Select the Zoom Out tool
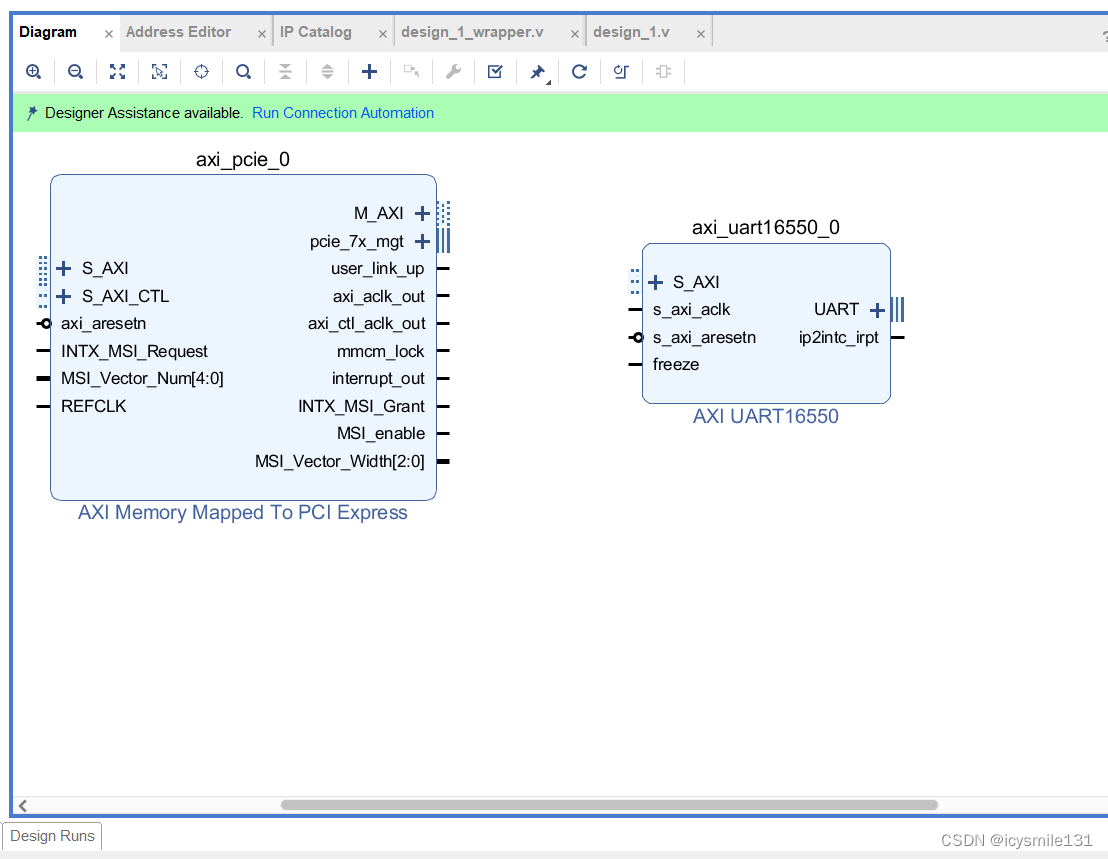The image size is (1108, 859). (75, 71)
